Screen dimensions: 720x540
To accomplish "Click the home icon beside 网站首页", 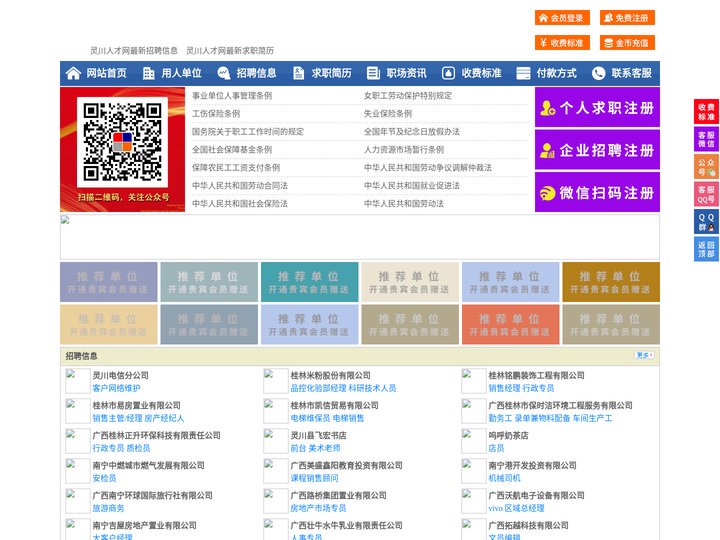I will [73, 73].
